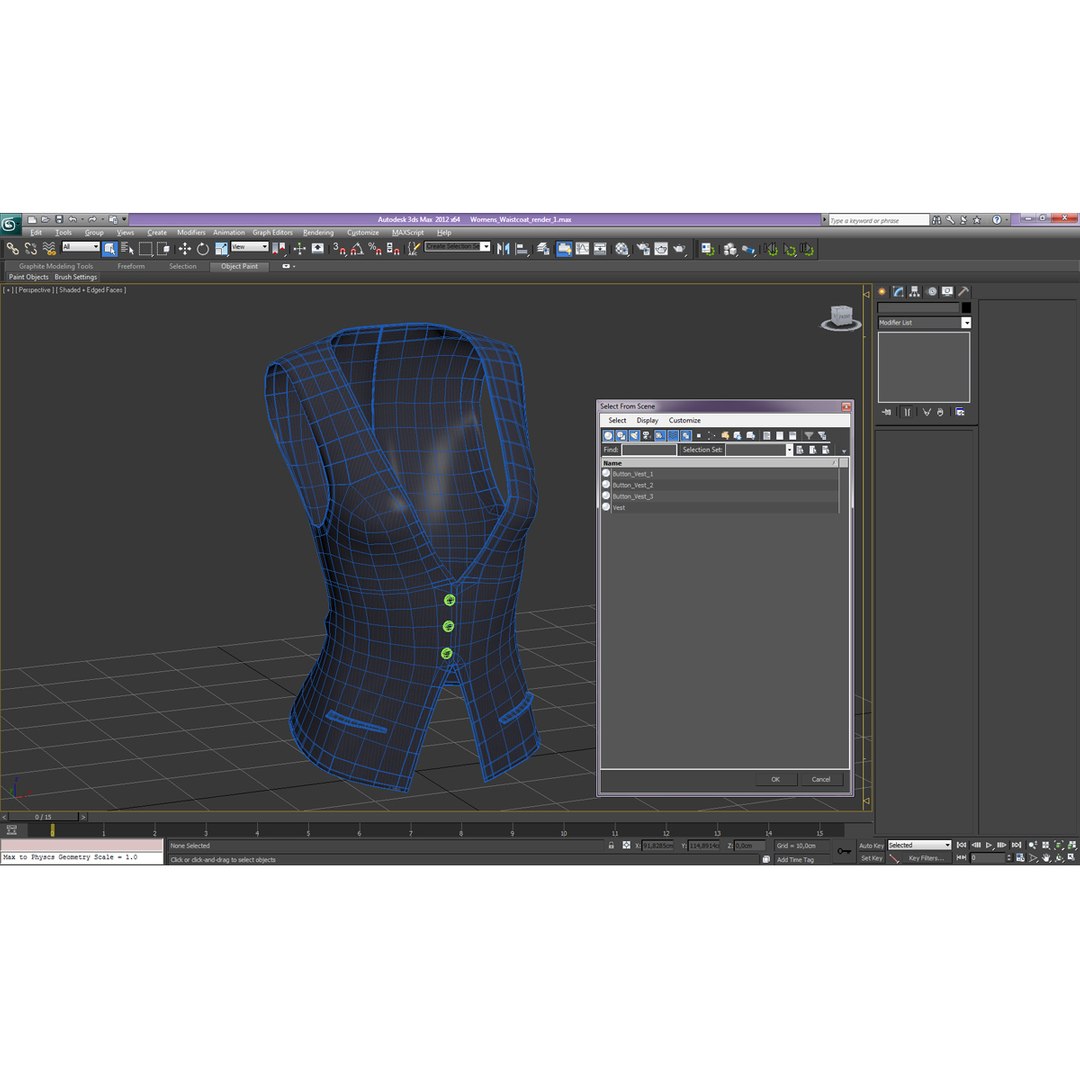This screenshot has width=1080, height=1080.
Task: Choose the Select and Move tool
Action: click(185, 249)
